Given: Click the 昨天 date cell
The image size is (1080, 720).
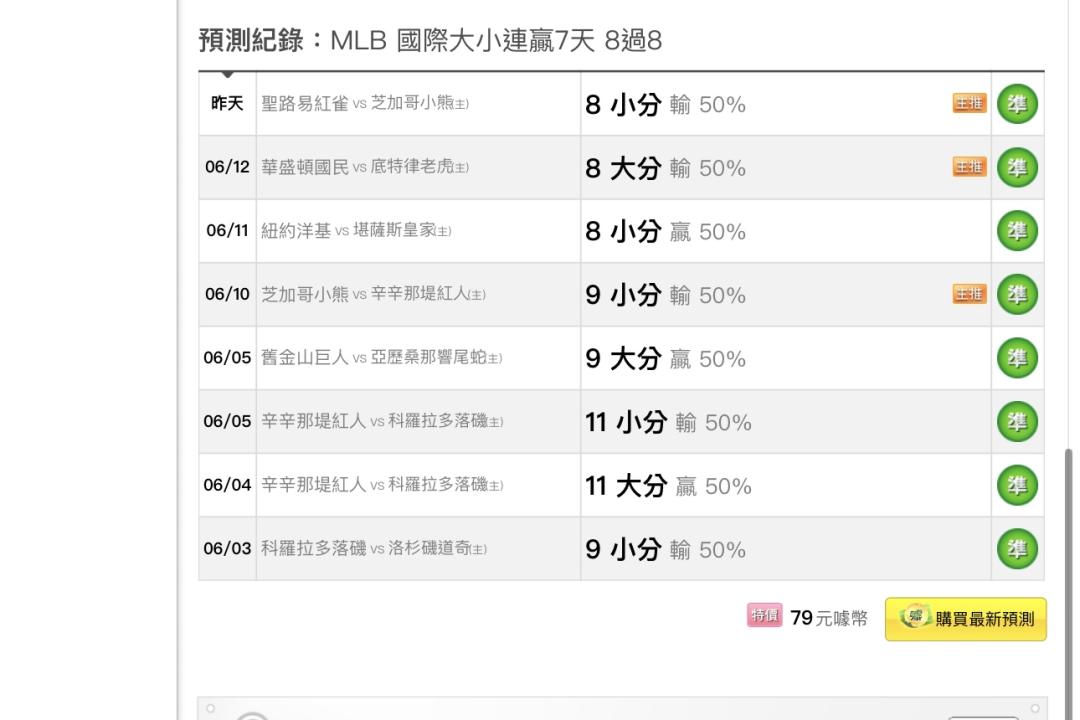Looking at the screenshot, I should [x=227, y=103].
